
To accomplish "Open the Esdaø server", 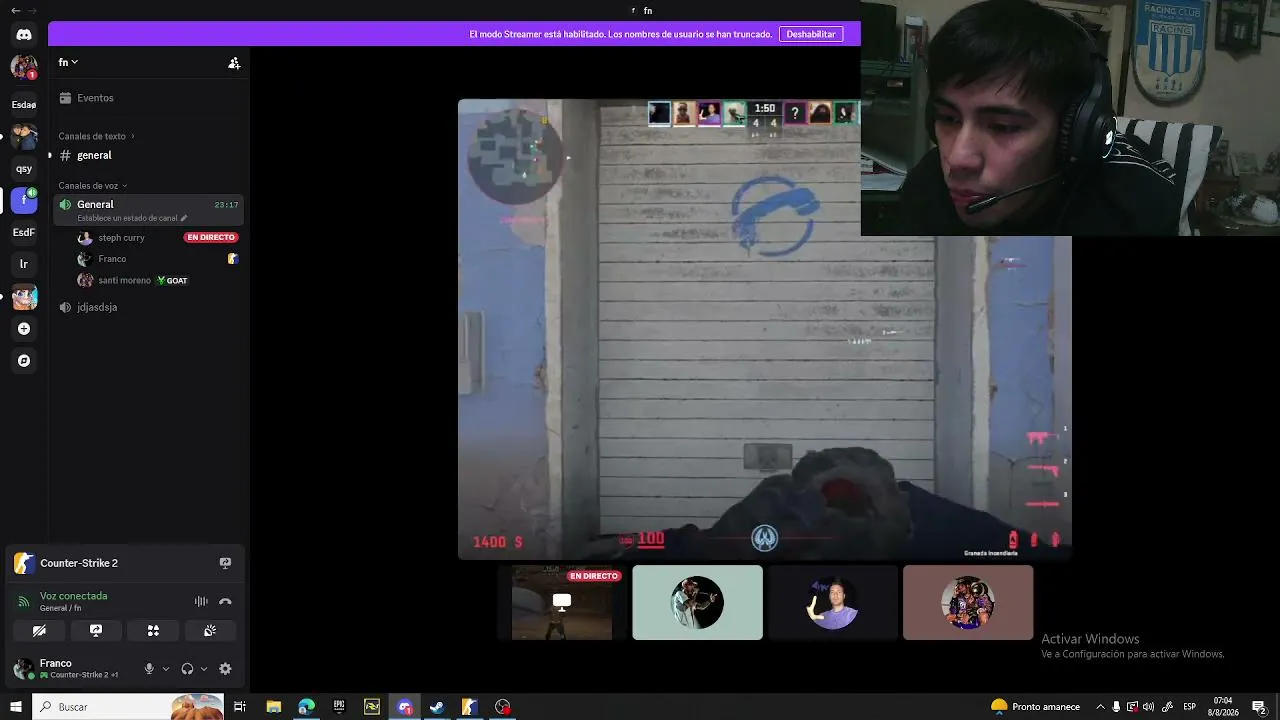I will (24, 104).
